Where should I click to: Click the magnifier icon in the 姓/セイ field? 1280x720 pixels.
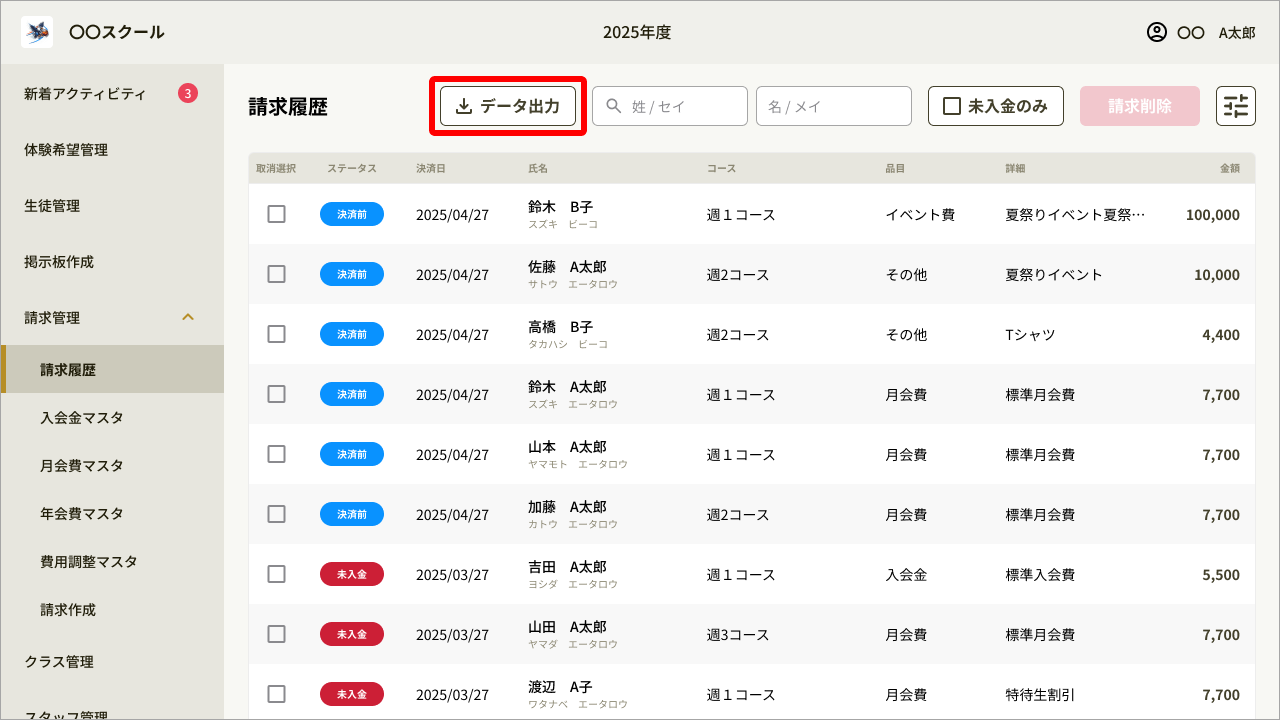[x=613, y=105]
